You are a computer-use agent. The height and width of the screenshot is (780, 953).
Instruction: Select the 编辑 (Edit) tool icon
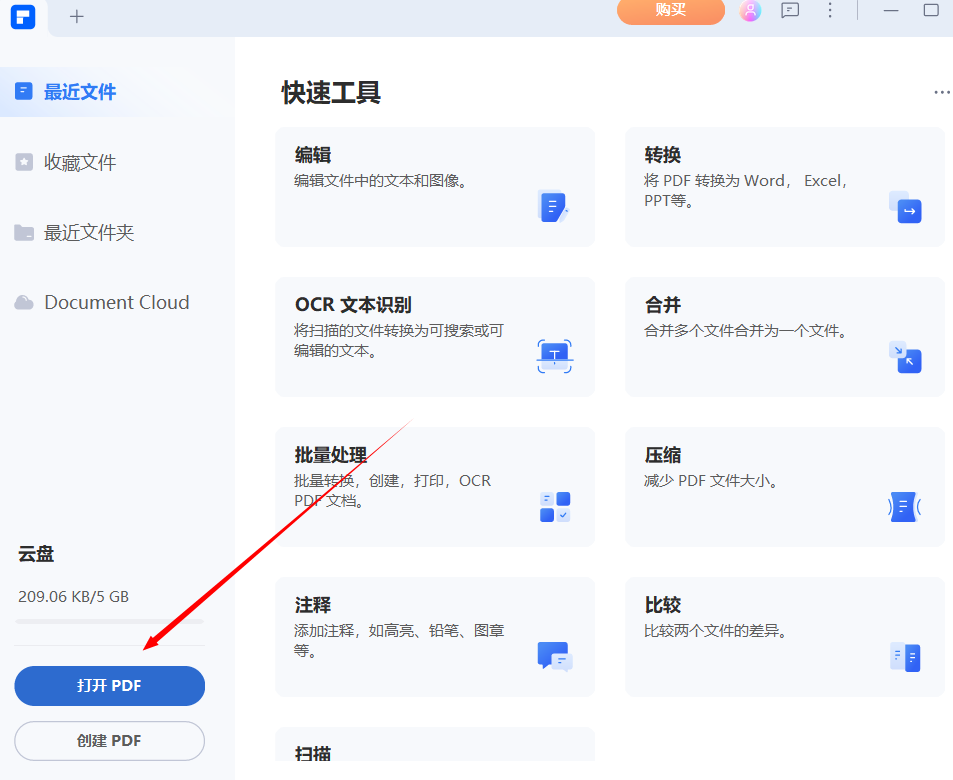[x=553, y=206]
